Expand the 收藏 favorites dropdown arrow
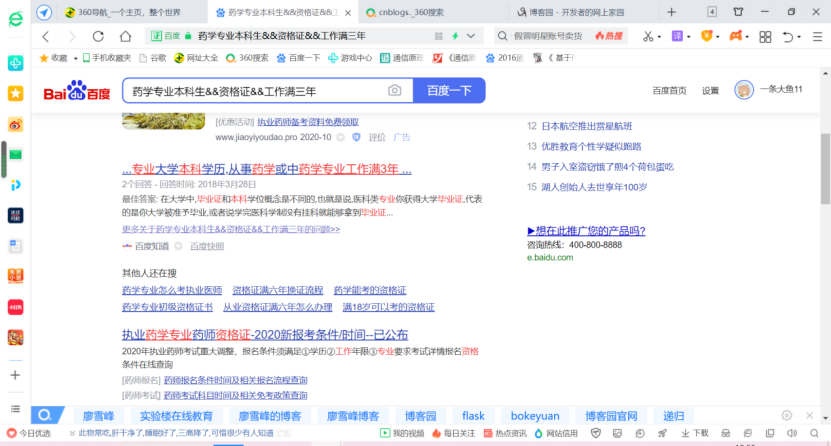The height and width of the screenshot is (446, 831). pos(76,58)
